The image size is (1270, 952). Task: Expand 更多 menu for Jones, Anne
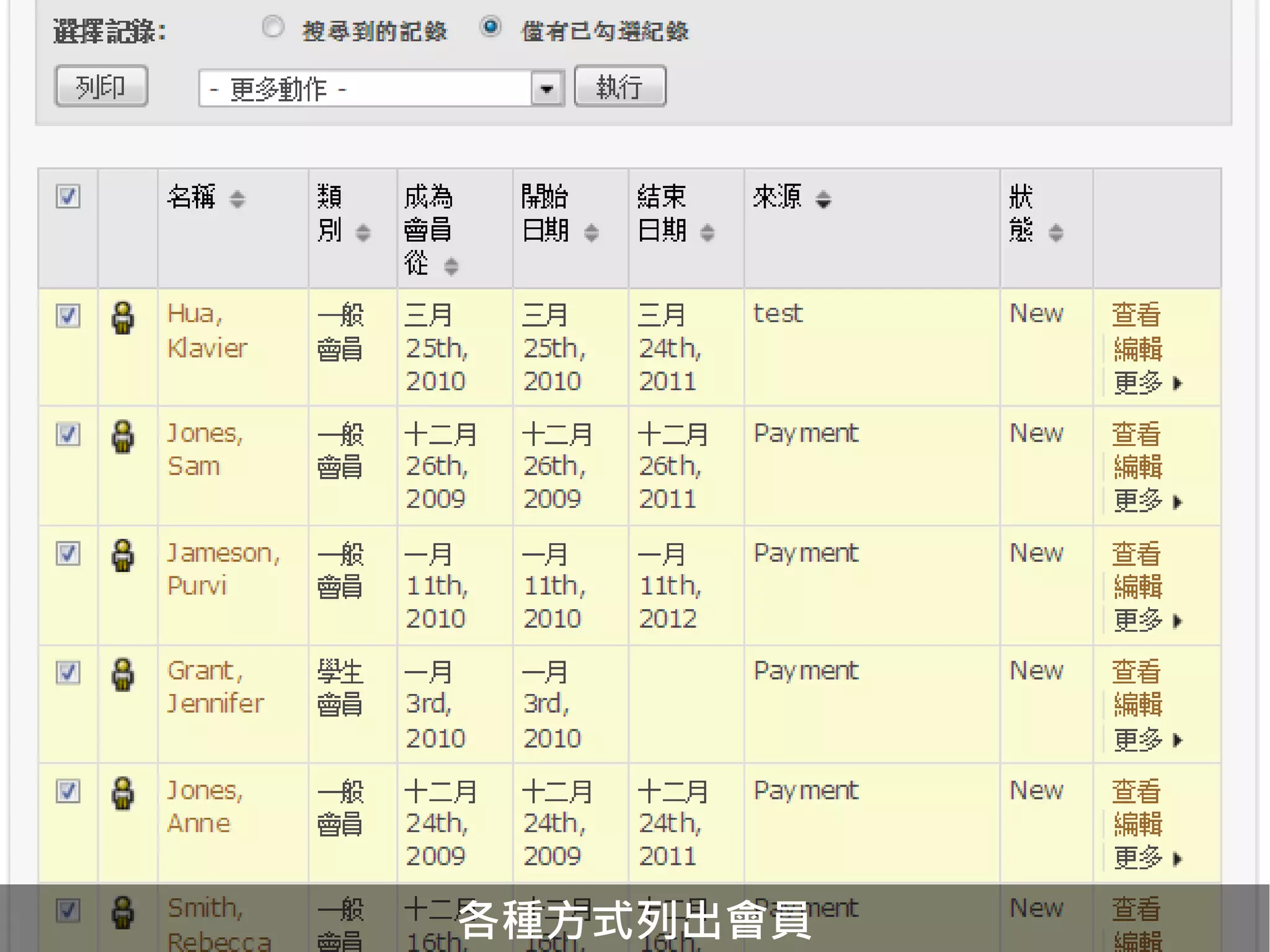click(1148, 858)
